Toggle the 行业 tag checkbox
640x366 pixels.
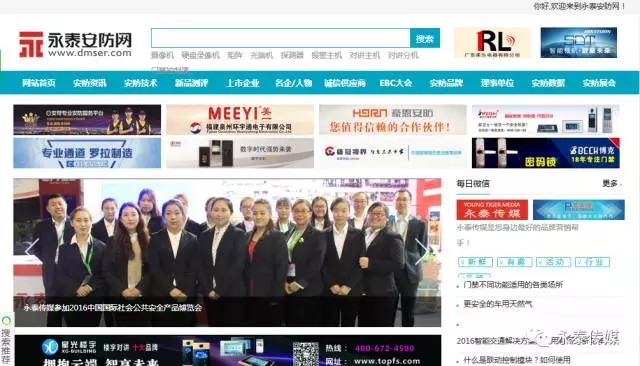tap(592, 262)
